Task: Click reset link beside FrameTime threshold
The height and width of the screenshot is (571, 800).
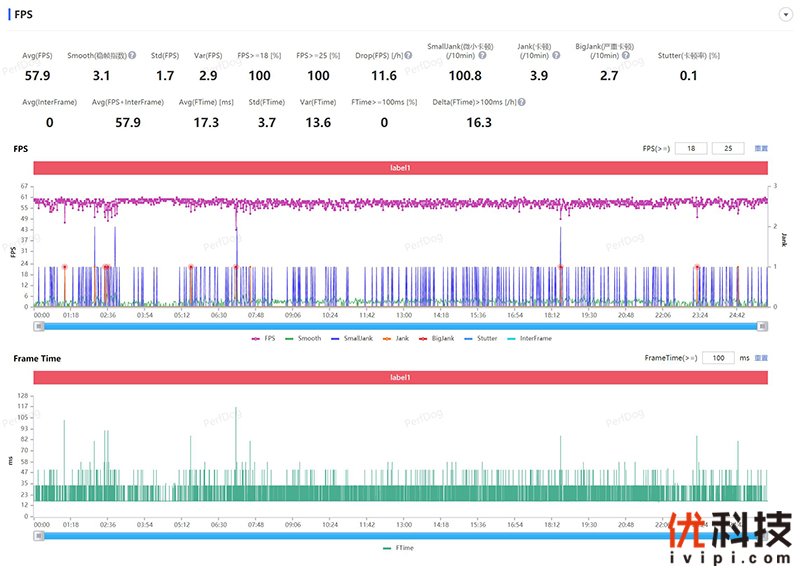Action: 761,357
